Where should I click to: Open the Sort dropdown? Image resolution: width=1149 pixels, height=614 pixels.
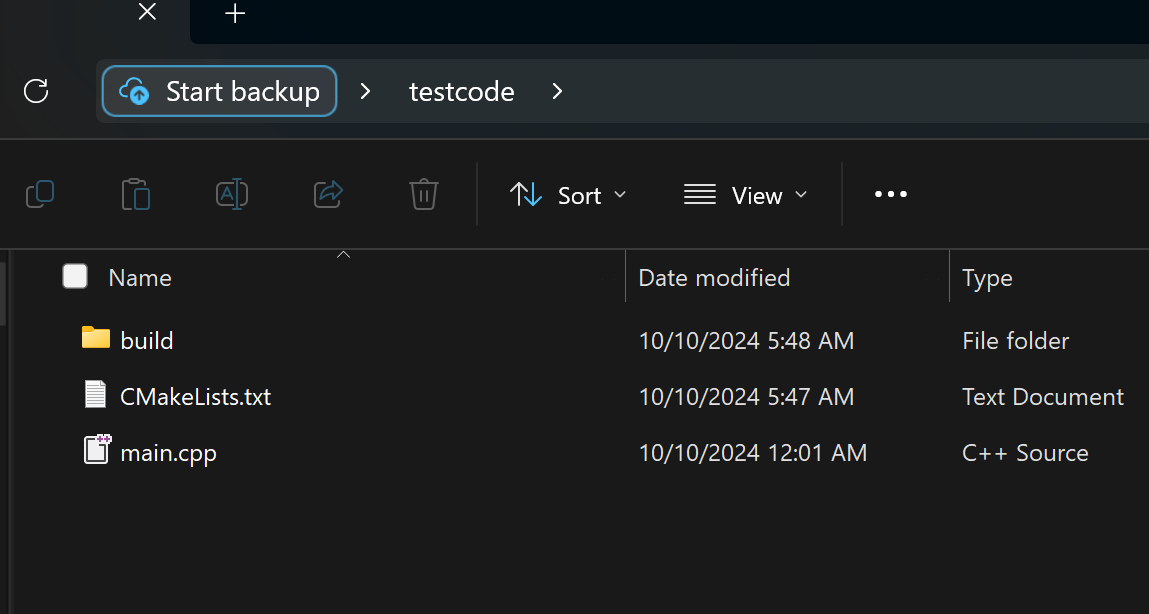click(568, 195)
